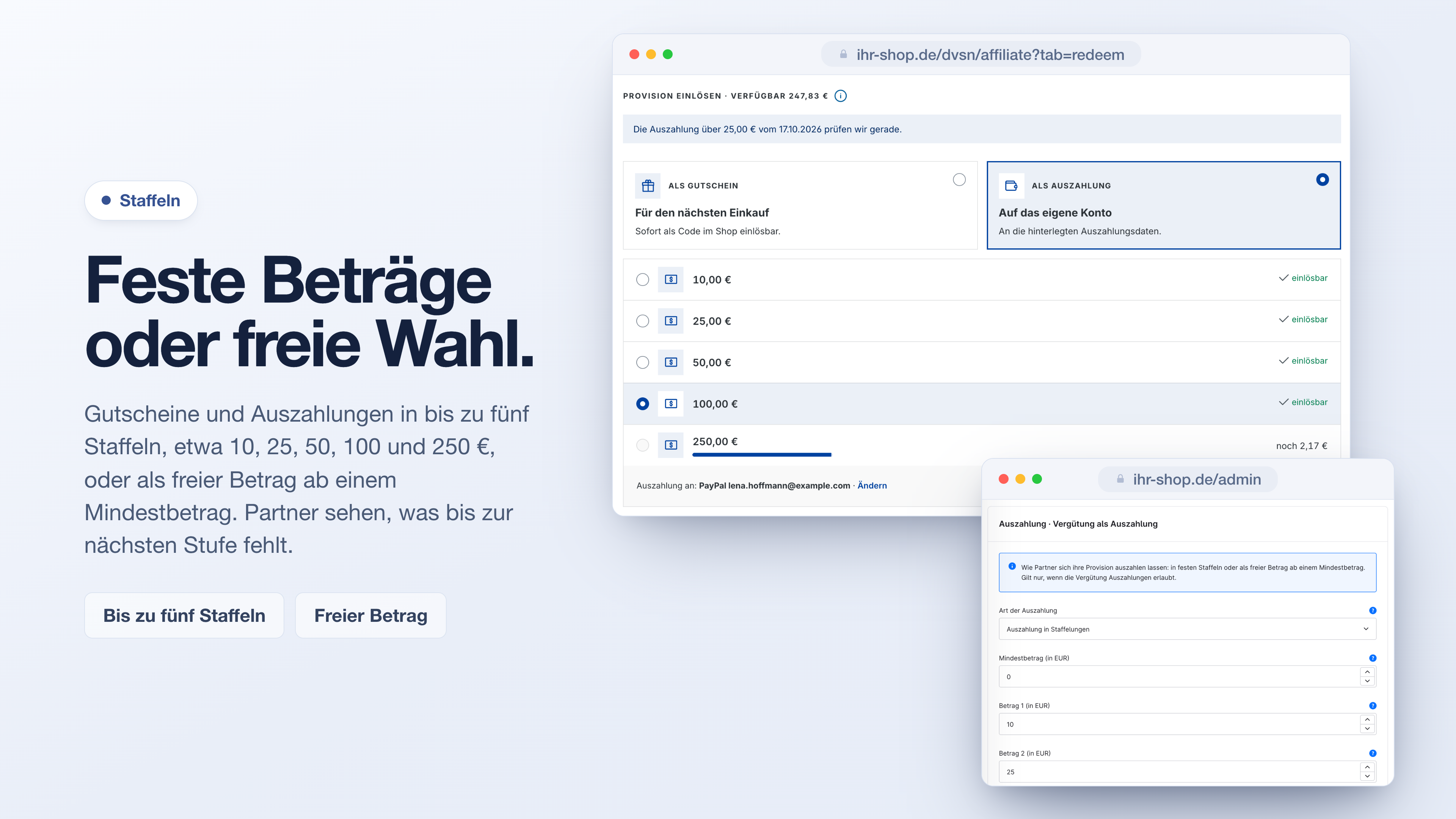Click the einlösbar status in the 100,00 € row
The width and height of the screenshot is (1456, 819).
pyautogui.click(x=1303, y=402)
